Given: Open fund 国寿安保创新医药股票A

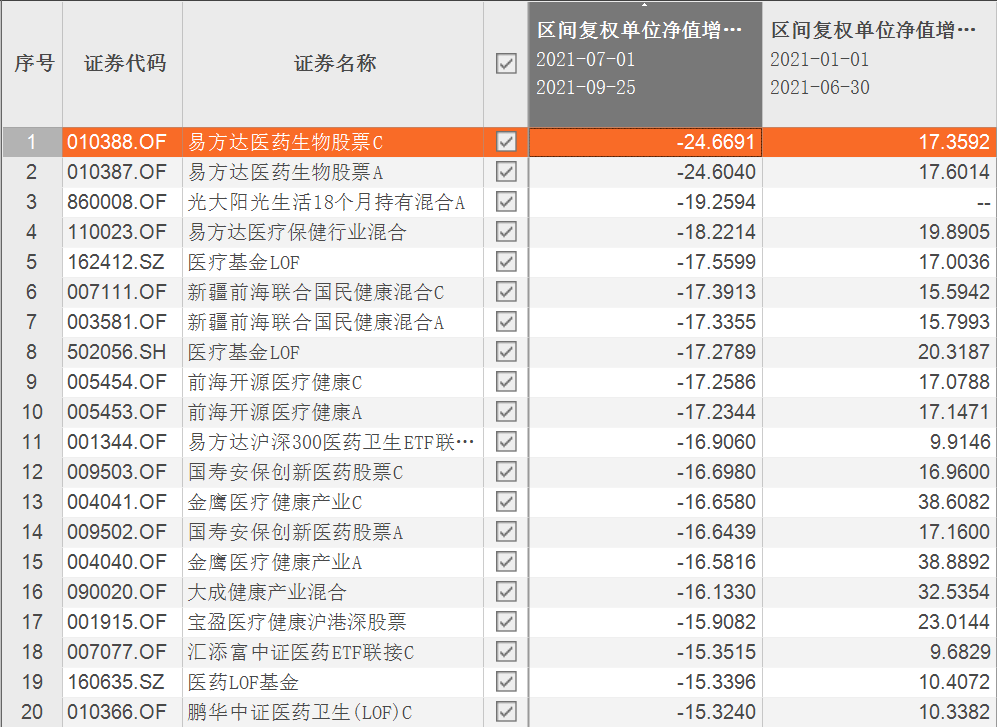Looking at the screenshot, I should 296,532.
